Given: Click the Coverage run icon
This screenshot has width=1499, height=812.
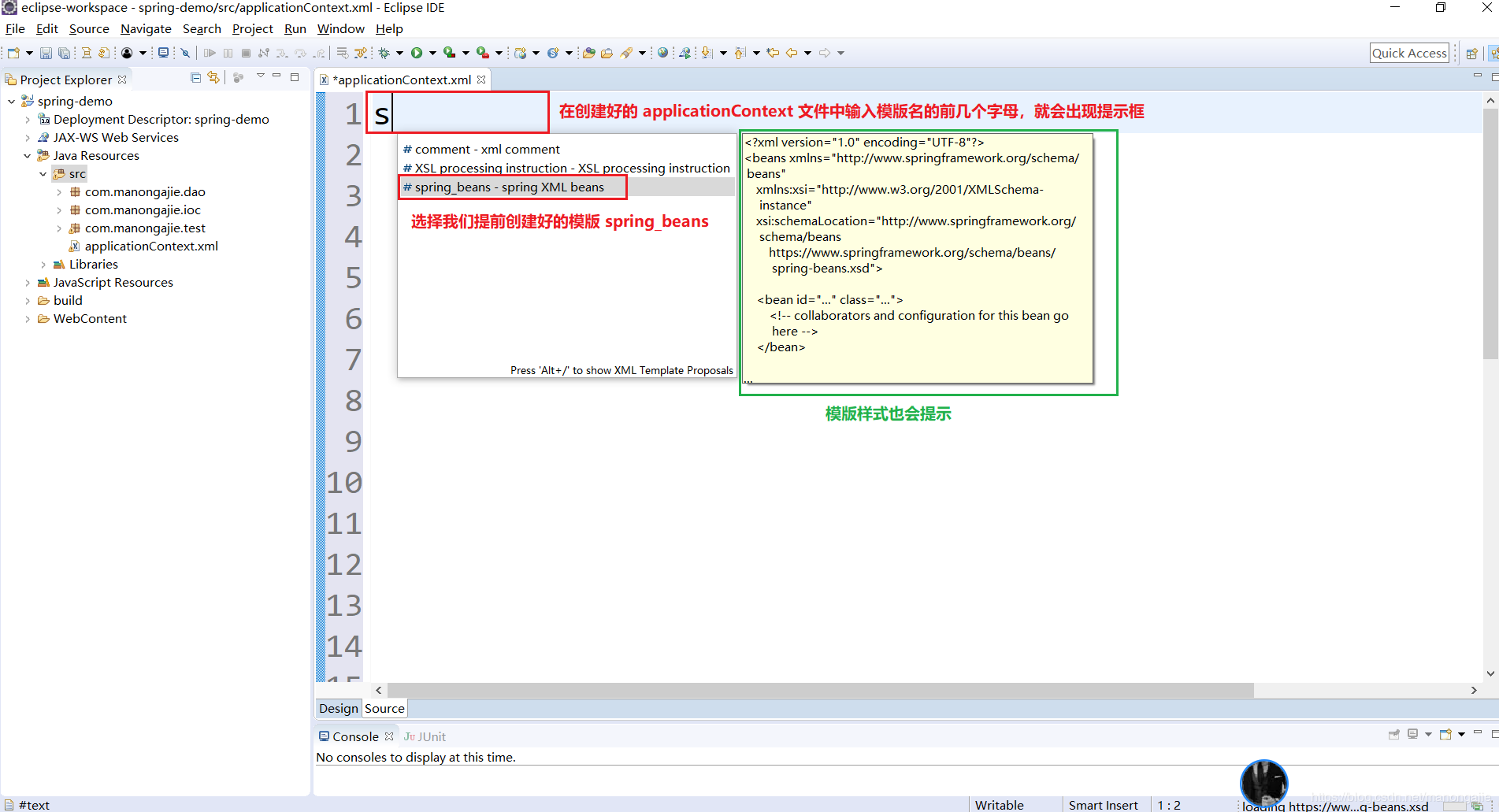Looking at the screenshot, I should tap(450, 53).
